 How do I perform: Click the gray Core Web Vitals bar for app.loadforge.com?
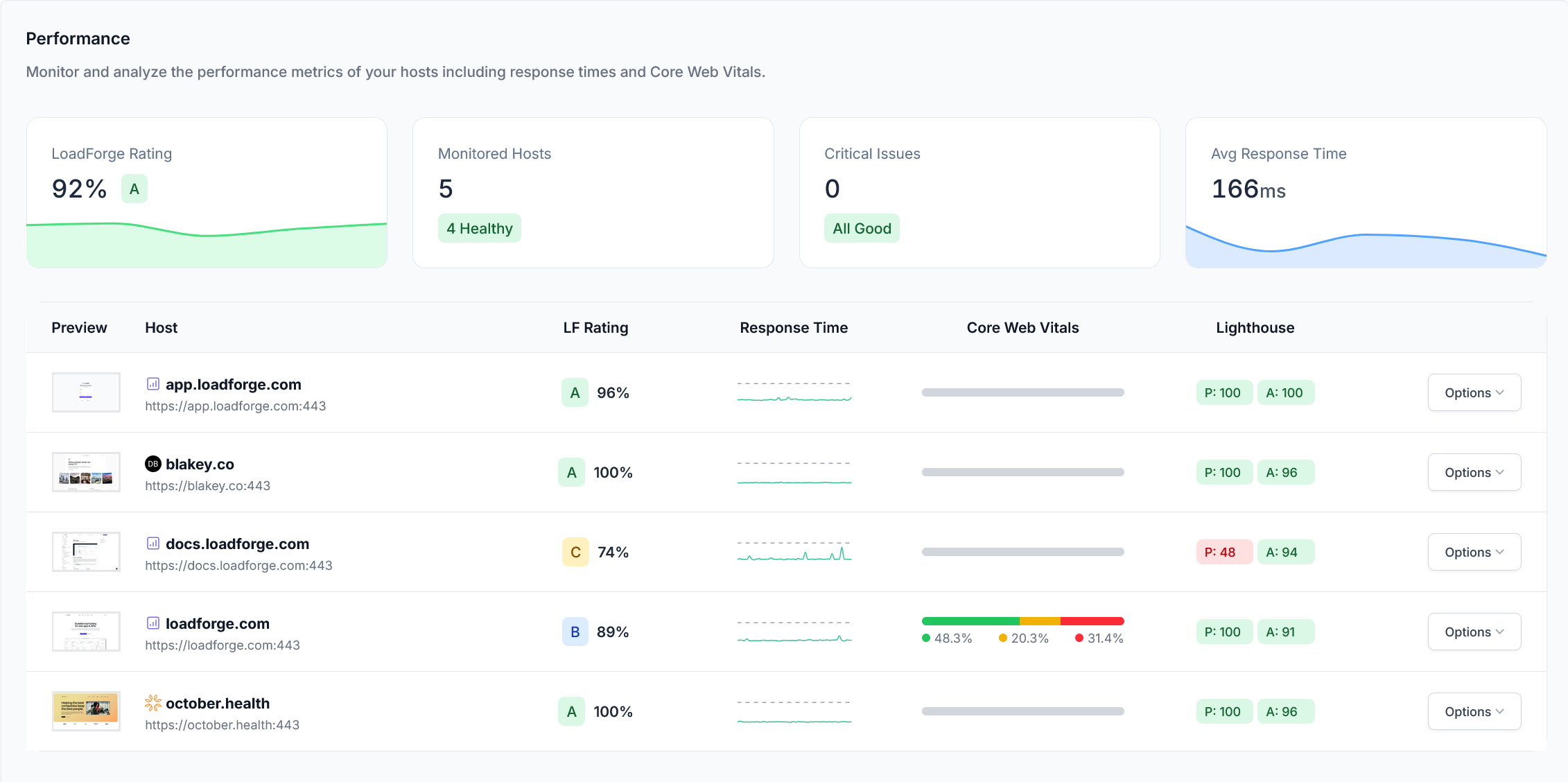click(1022, 392)
